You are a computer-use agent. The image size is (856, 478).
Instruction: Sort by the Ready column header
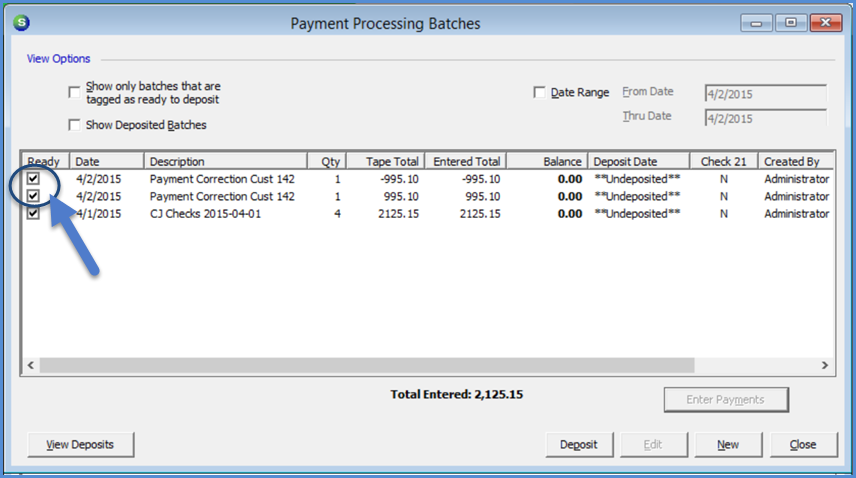coord(45,162)
